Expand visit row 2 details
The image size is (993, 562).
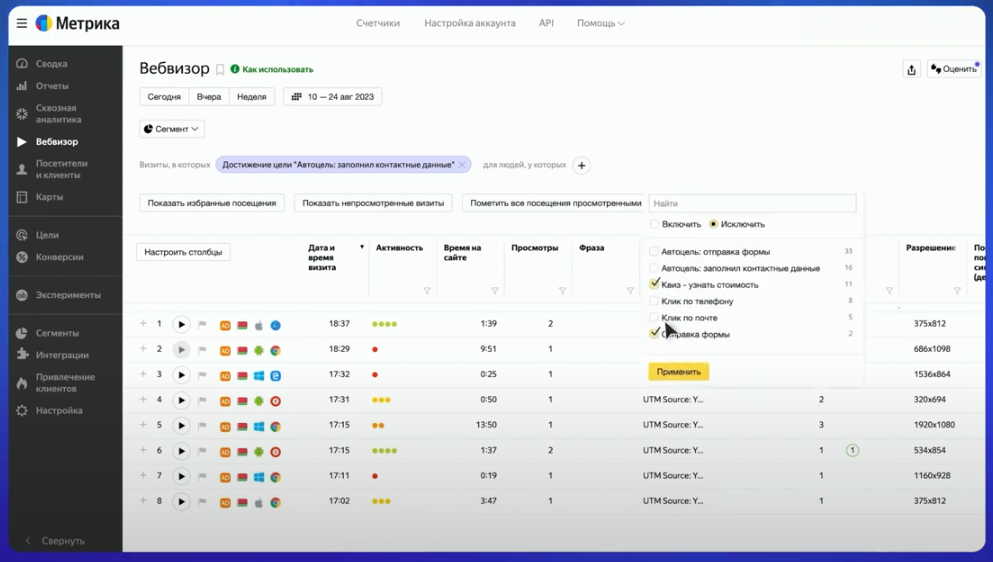(x=143, y=349)
